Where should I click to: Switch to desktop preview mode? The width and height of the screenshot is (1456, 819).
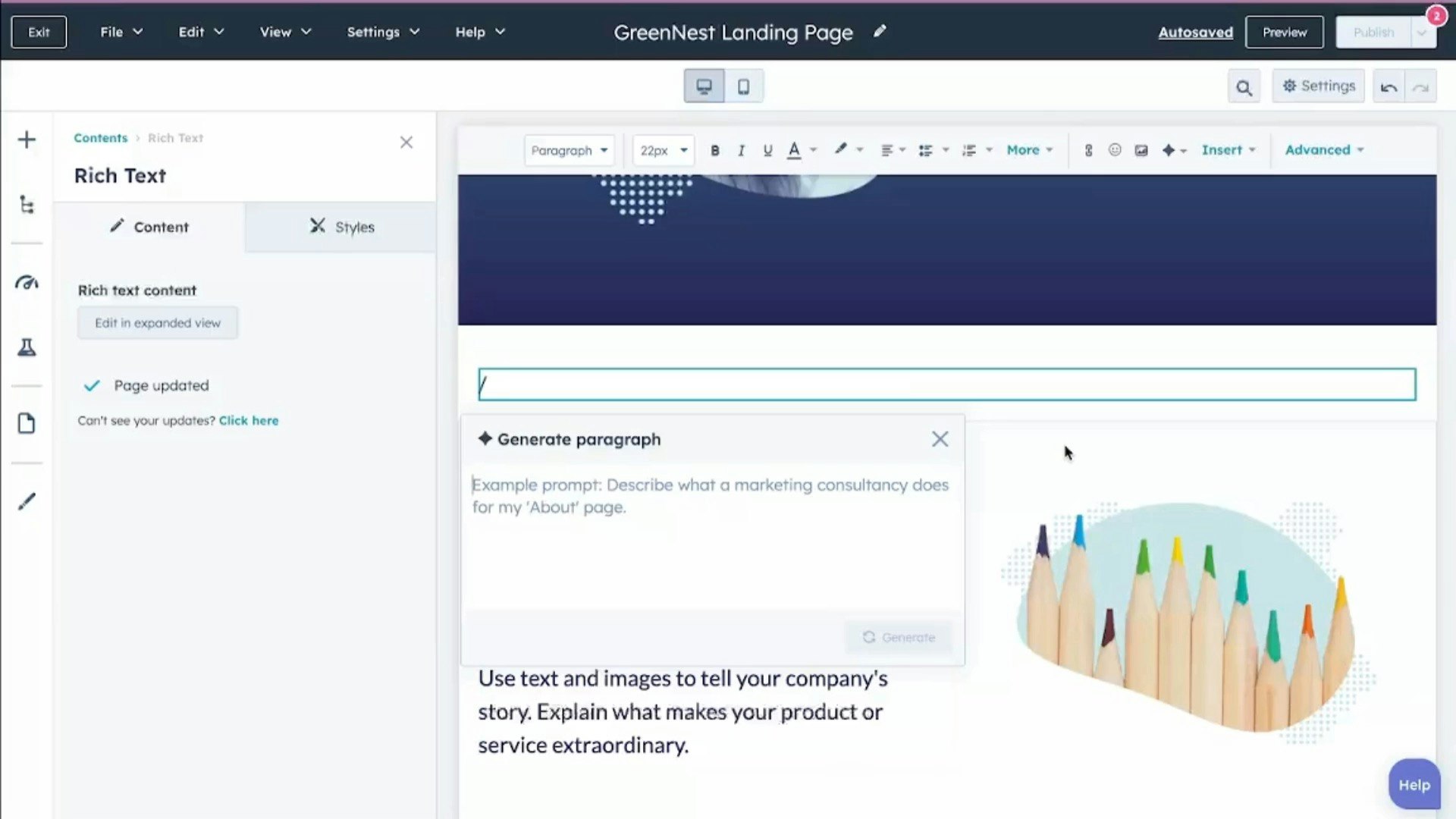[704, 86]
